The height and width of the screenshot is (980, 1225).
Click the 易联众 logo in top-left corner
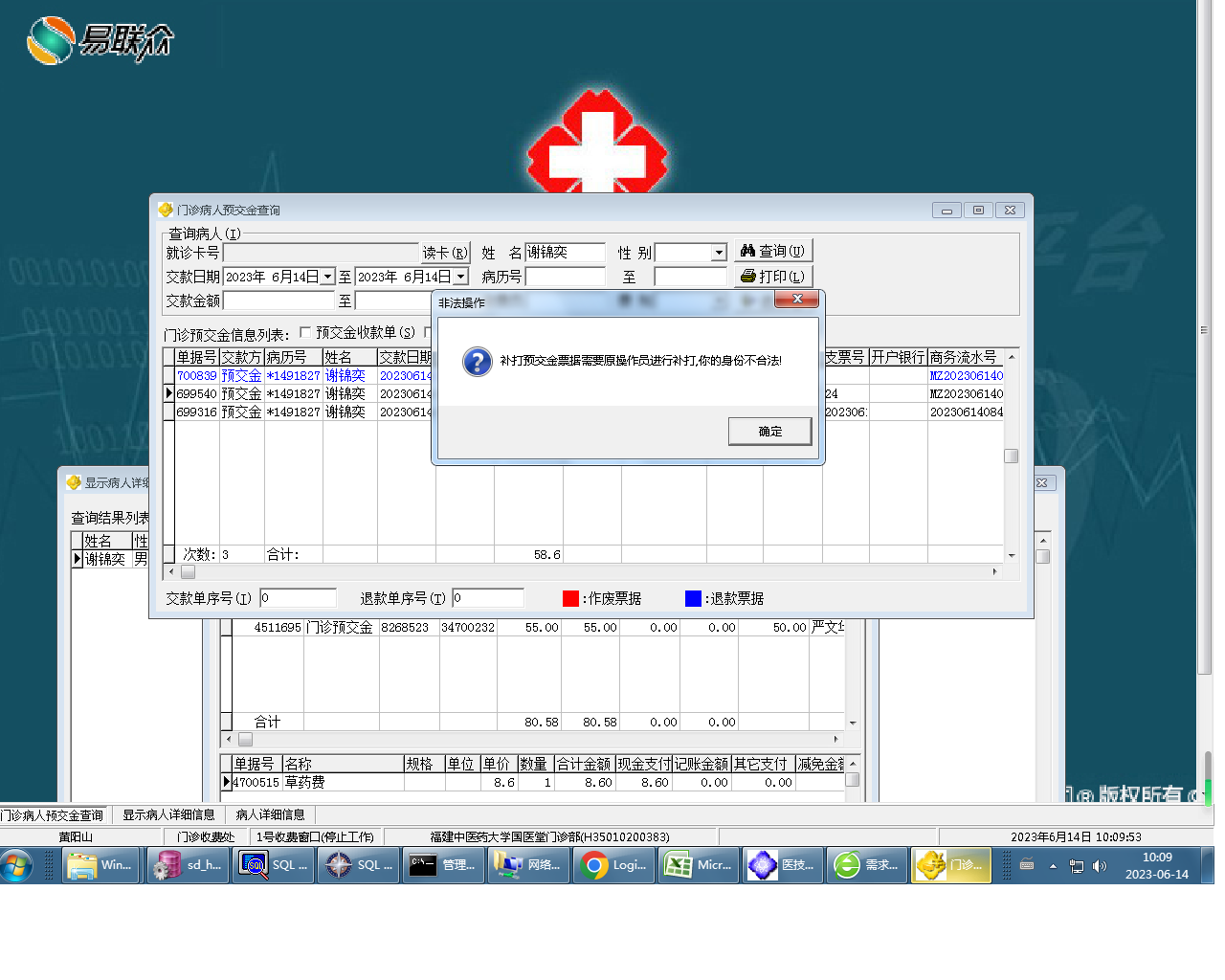pos(100,40)
